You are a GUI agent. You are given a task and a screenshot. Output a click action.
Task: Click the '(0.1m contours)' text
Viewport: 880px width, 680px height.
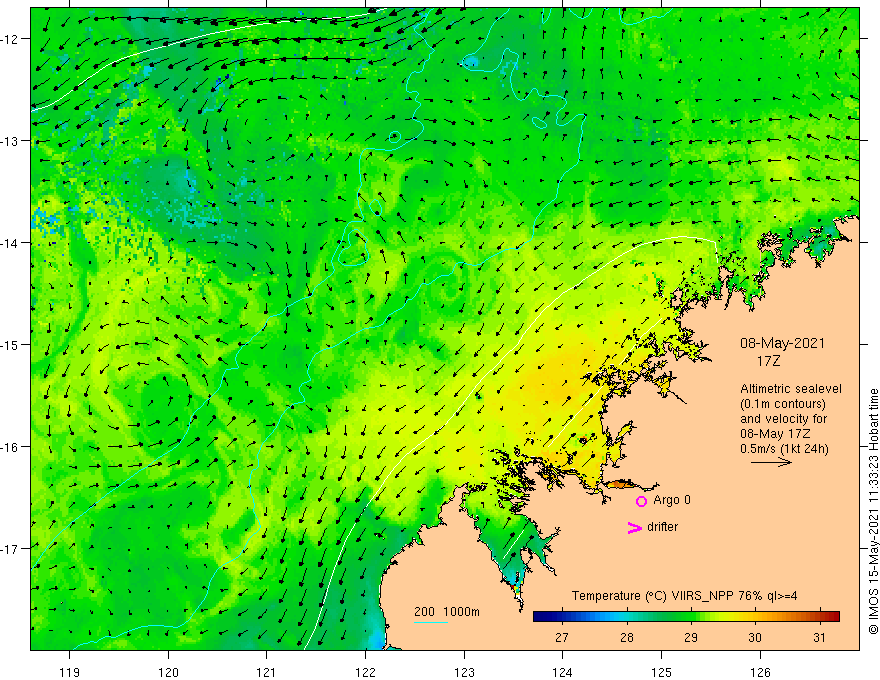click(x=783, y=404)
